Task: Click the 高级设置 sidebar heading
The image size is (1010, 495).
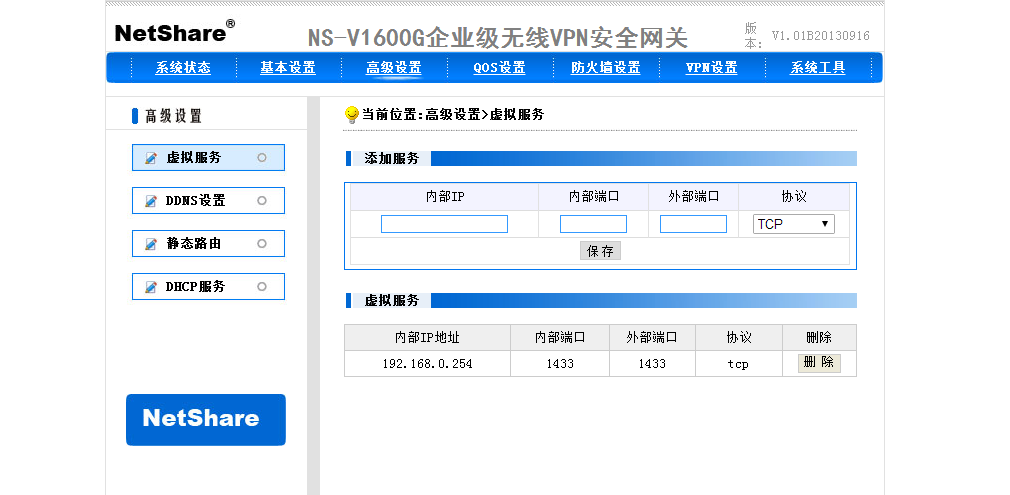Action: pyautogui.click(x=173, y=116)
